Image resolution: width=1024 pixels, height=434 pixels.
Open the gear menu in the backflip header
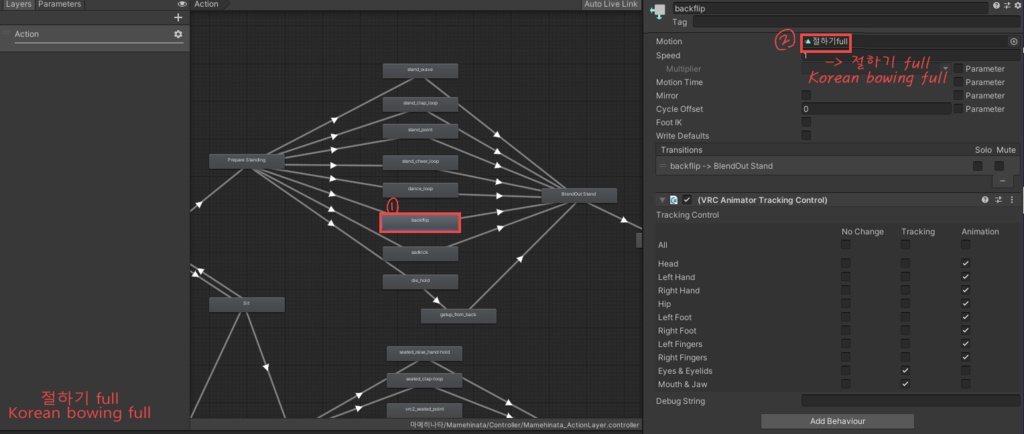[1017, 5]
